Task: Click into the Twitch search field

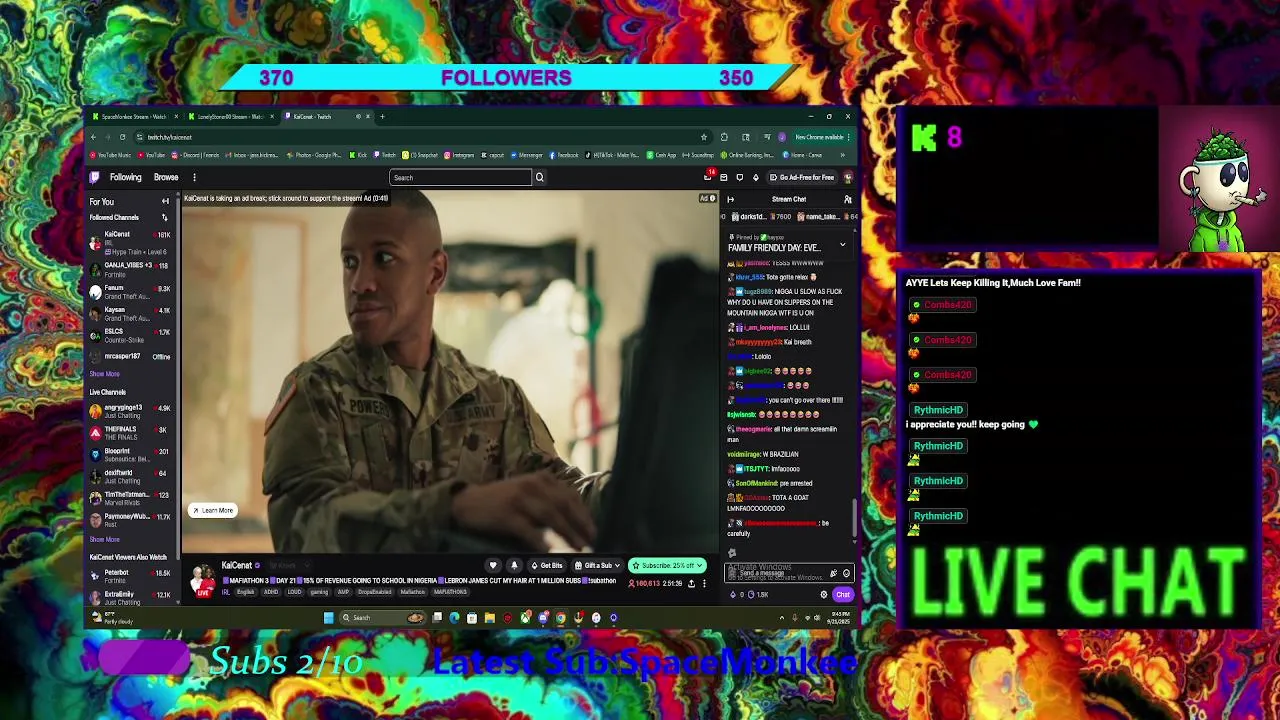Action: click(460, 177)
